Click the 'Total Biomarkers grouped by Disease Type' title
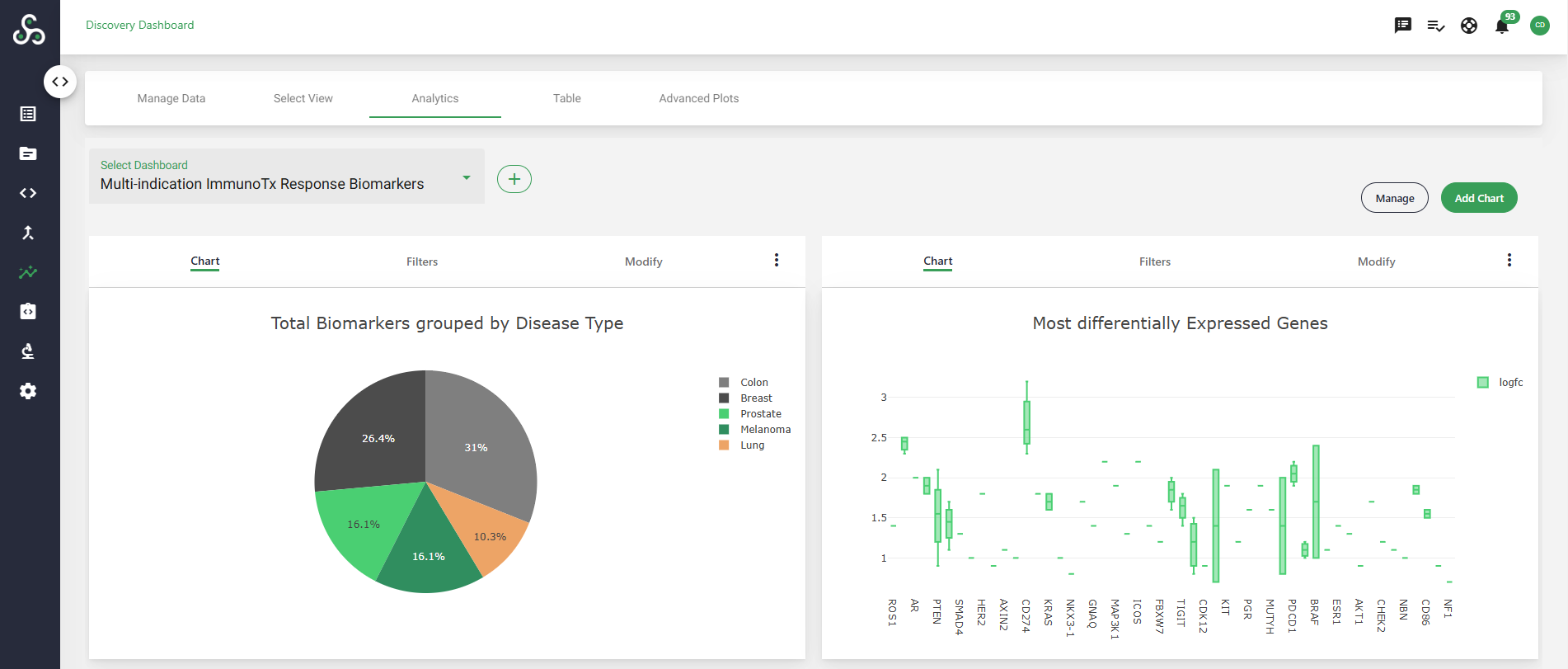 pos(447,323)
